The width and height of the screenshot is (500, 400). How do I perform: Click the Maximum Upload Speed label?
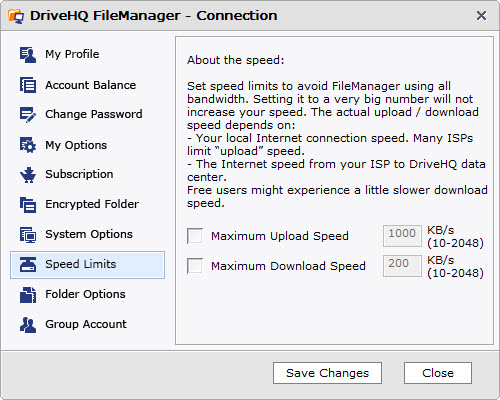tap(280, 236)
